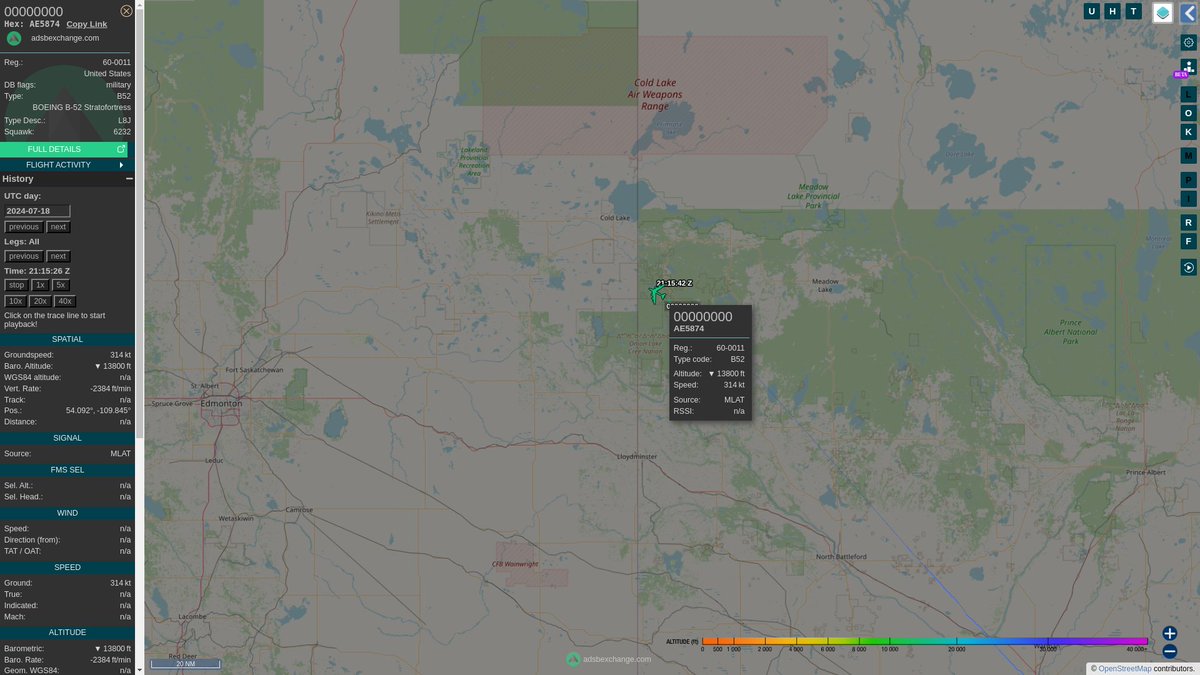
Task: Click the Edmonton city label
Action: (221, 404)
